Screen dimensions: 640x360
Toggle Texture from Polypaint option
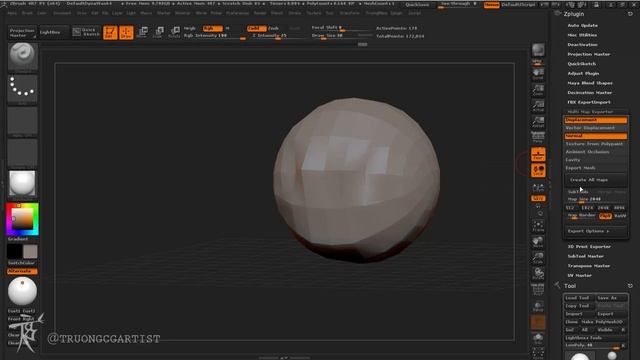click(596, 144)
